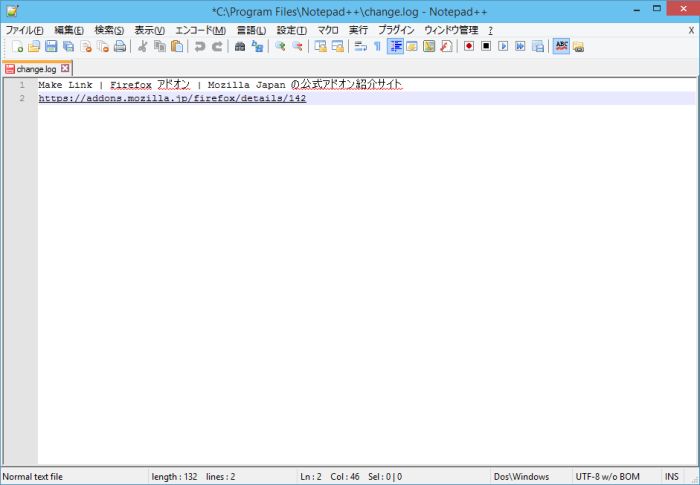The height and width of the screenshot is (485, 700).
Task: Redo the last edit
Action: [217, 46]
